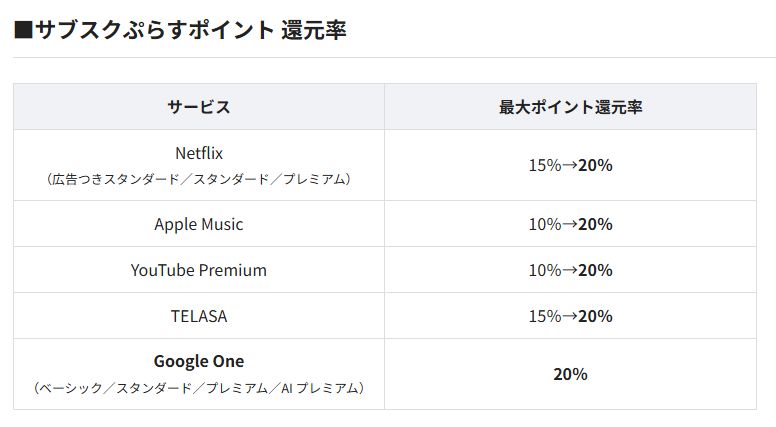Click YouTube Premium 10%→20% rate
Viewport: 776px width, 427px height.
tap(570, 270)
